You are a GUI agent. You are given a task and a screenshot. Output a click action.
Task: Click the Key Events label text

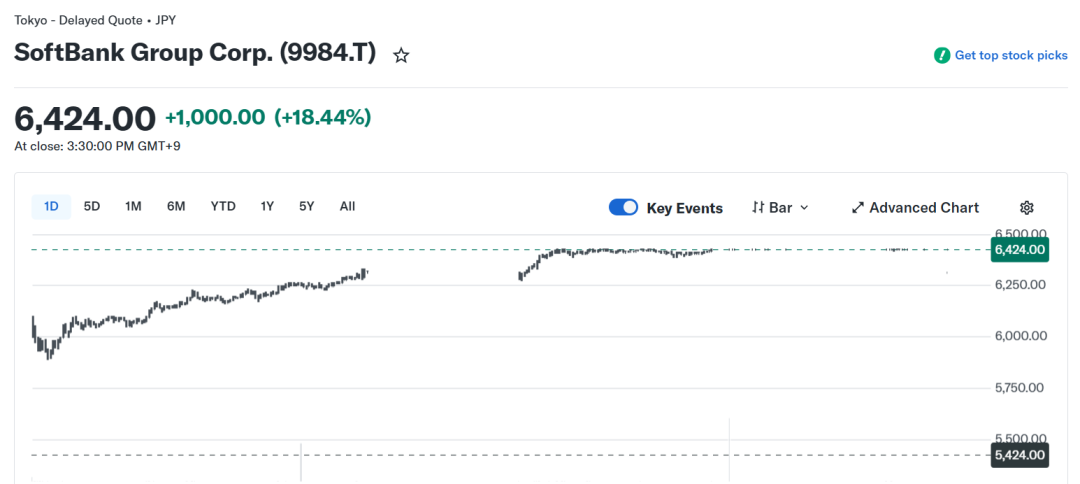click(x=685, y=208)
